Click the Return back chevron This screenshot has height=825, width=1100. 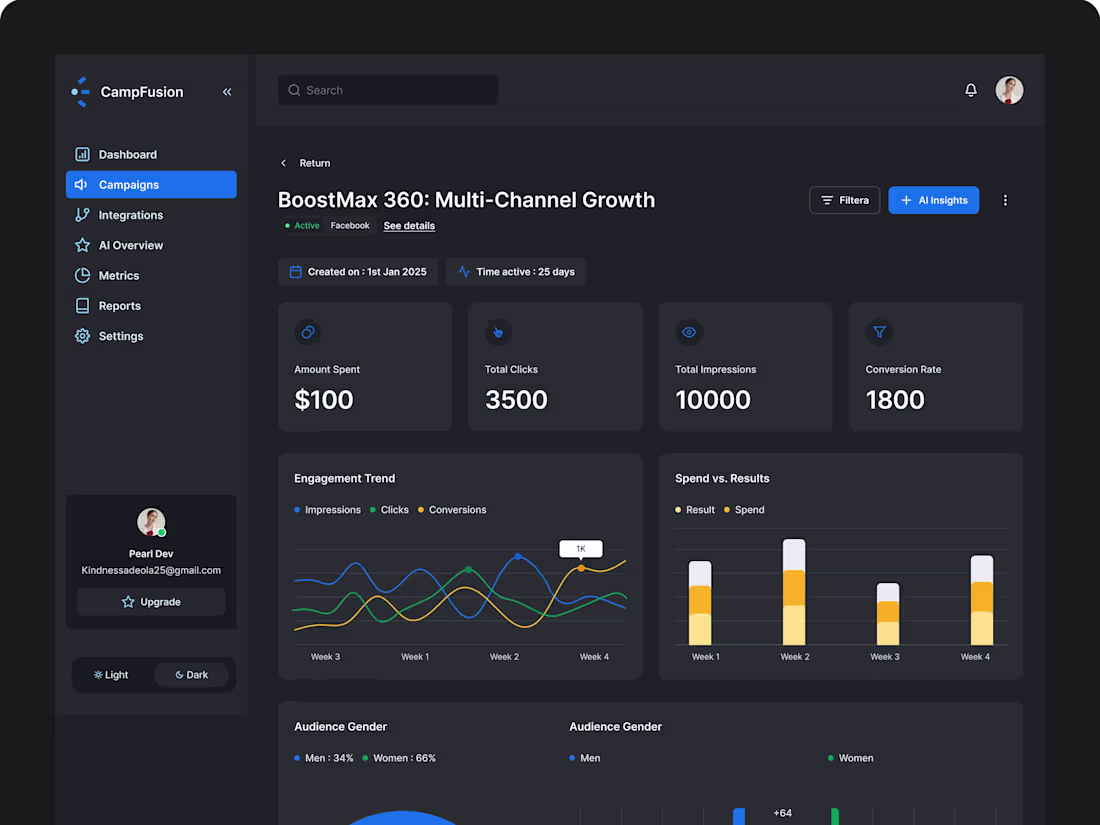283,162
